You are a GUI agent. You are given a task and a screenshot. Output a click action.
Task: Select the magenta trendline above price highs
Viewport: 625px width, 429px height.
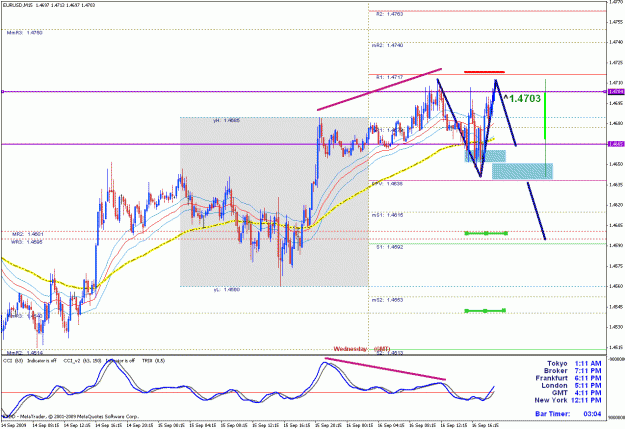(x=379, y=89)
